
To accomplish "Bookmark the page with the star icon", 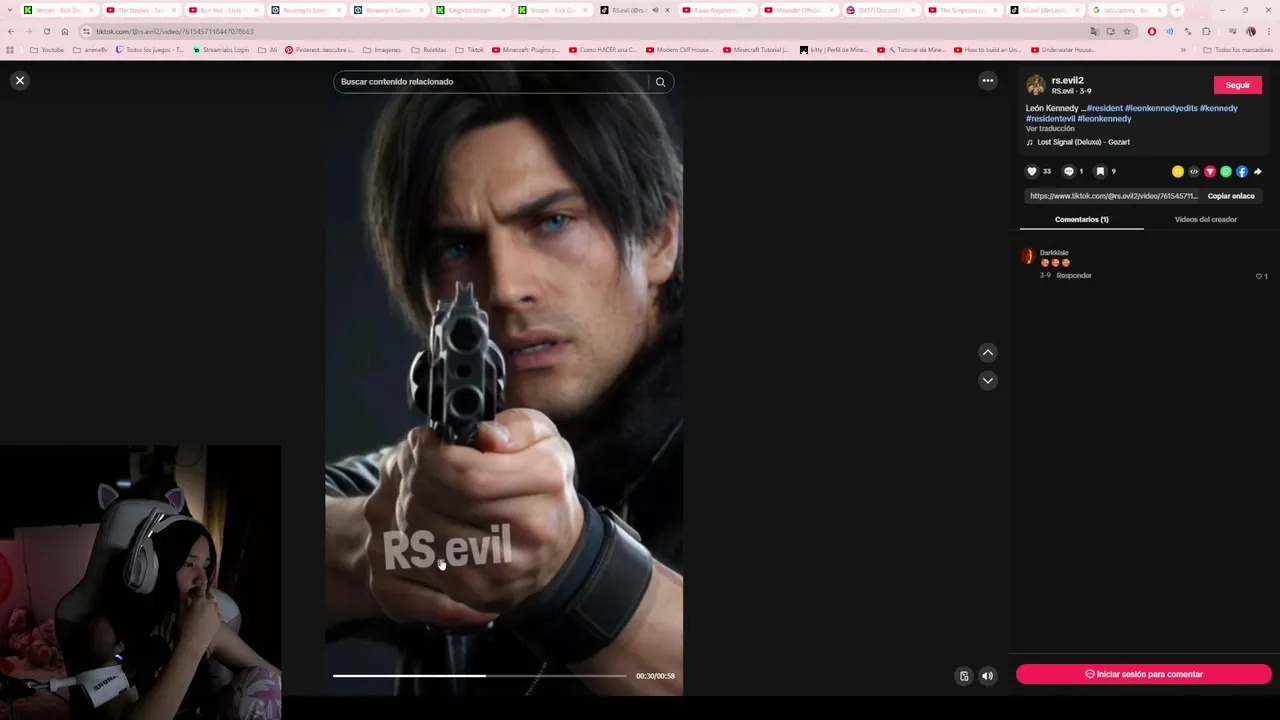I will [1126, 31].
